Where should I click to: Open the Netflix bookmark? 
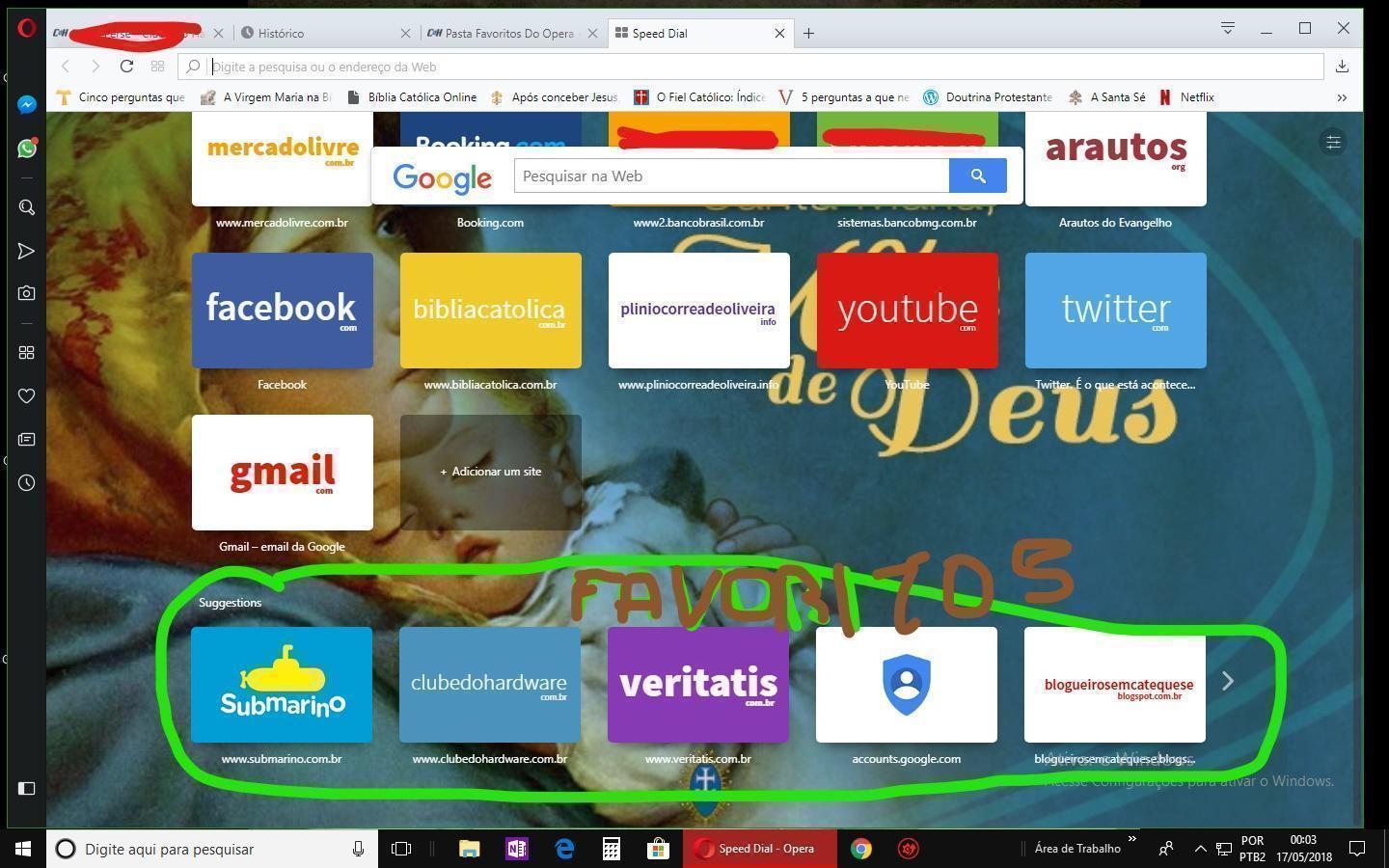1186,97
